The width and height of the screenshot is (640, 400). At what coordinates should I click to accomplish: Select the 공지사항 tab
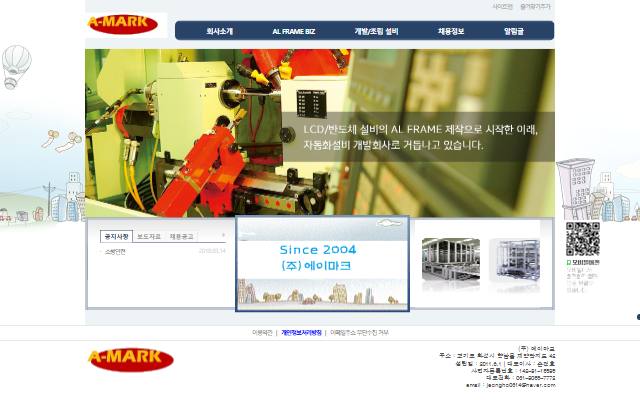pos(116,236)
